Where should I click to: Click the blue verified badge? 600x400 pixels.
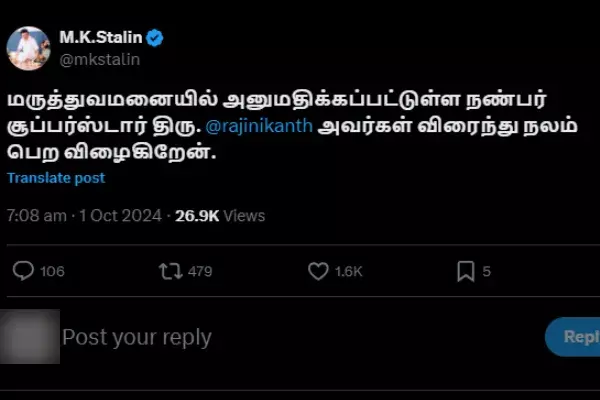(156, 39)
